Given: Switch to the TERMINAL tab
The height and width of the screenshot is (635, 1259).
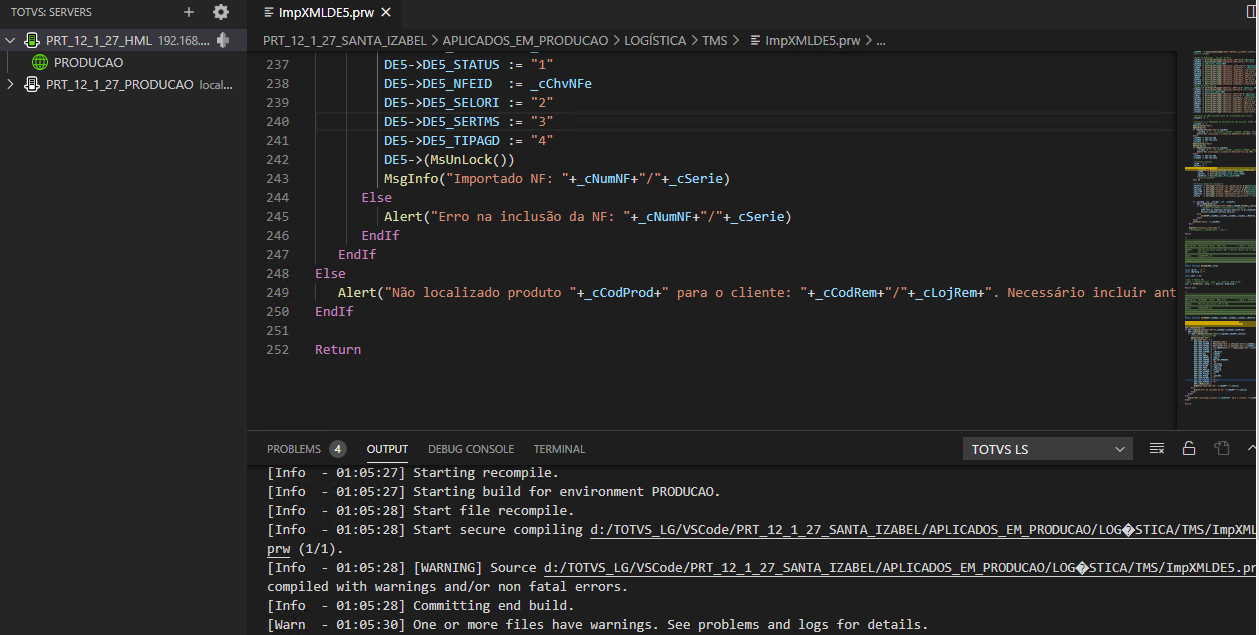Looking at the screenshot, I should (559, 448).
